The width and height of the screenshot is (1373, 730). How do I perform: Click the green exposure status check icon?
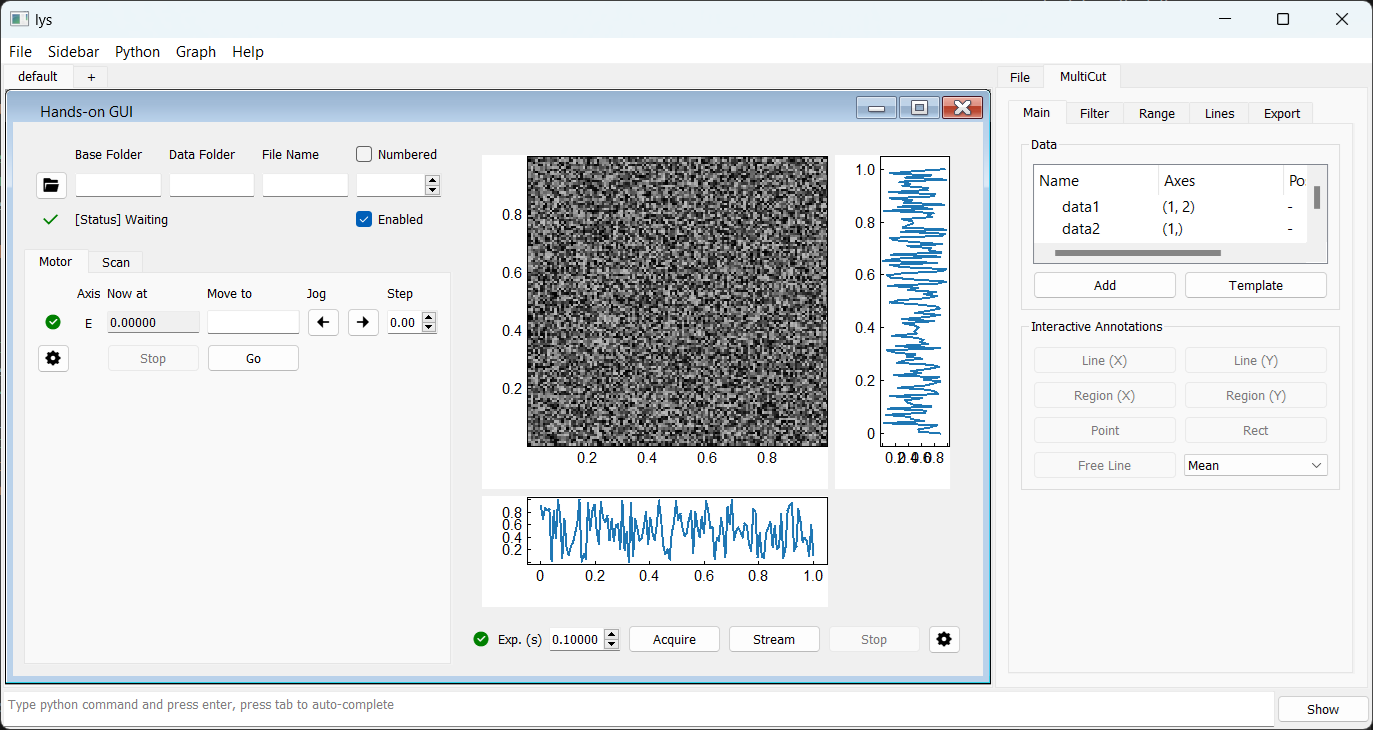481,639
